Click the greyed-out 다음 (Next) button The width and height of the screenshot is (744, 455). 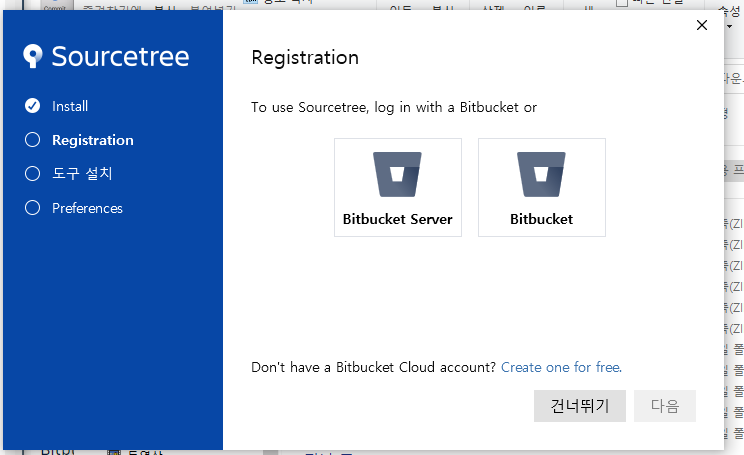click(665, 406)
